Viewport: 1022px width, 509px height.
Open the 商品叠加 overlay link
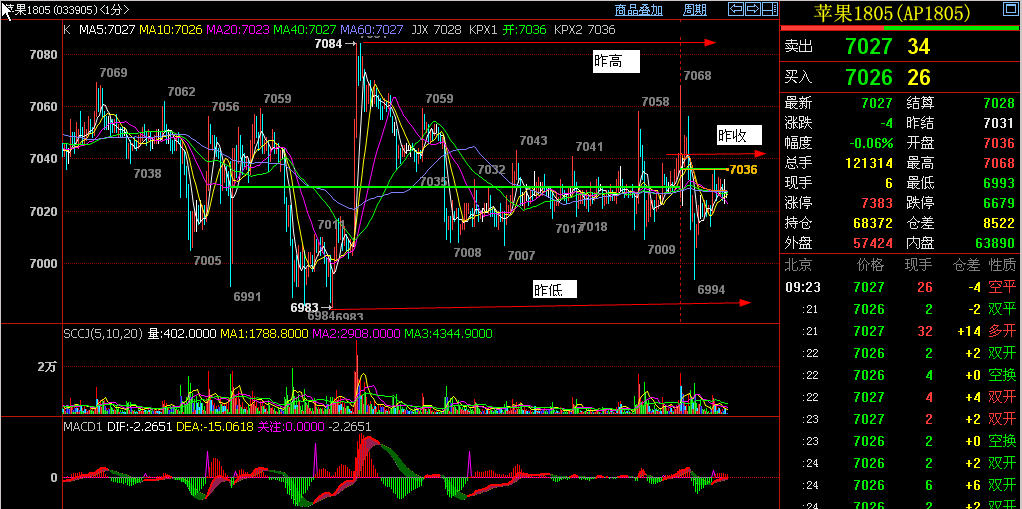coord(638,10)
